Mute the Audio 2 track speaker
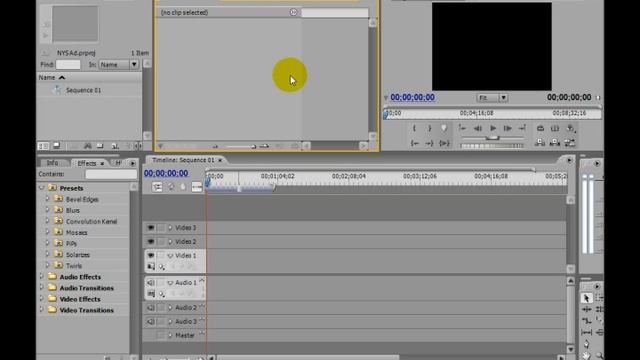The height and width of the screenshot is (360, 640). click(x=151, y=308)
